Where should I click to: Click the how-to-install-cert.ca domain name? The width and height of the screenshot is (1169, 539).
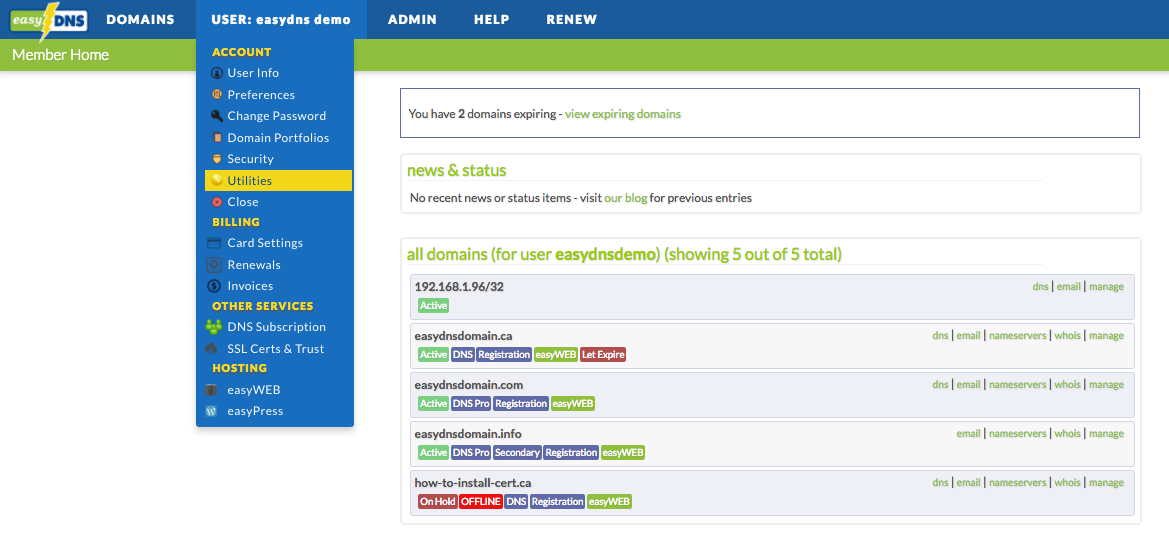click(473, 482)
